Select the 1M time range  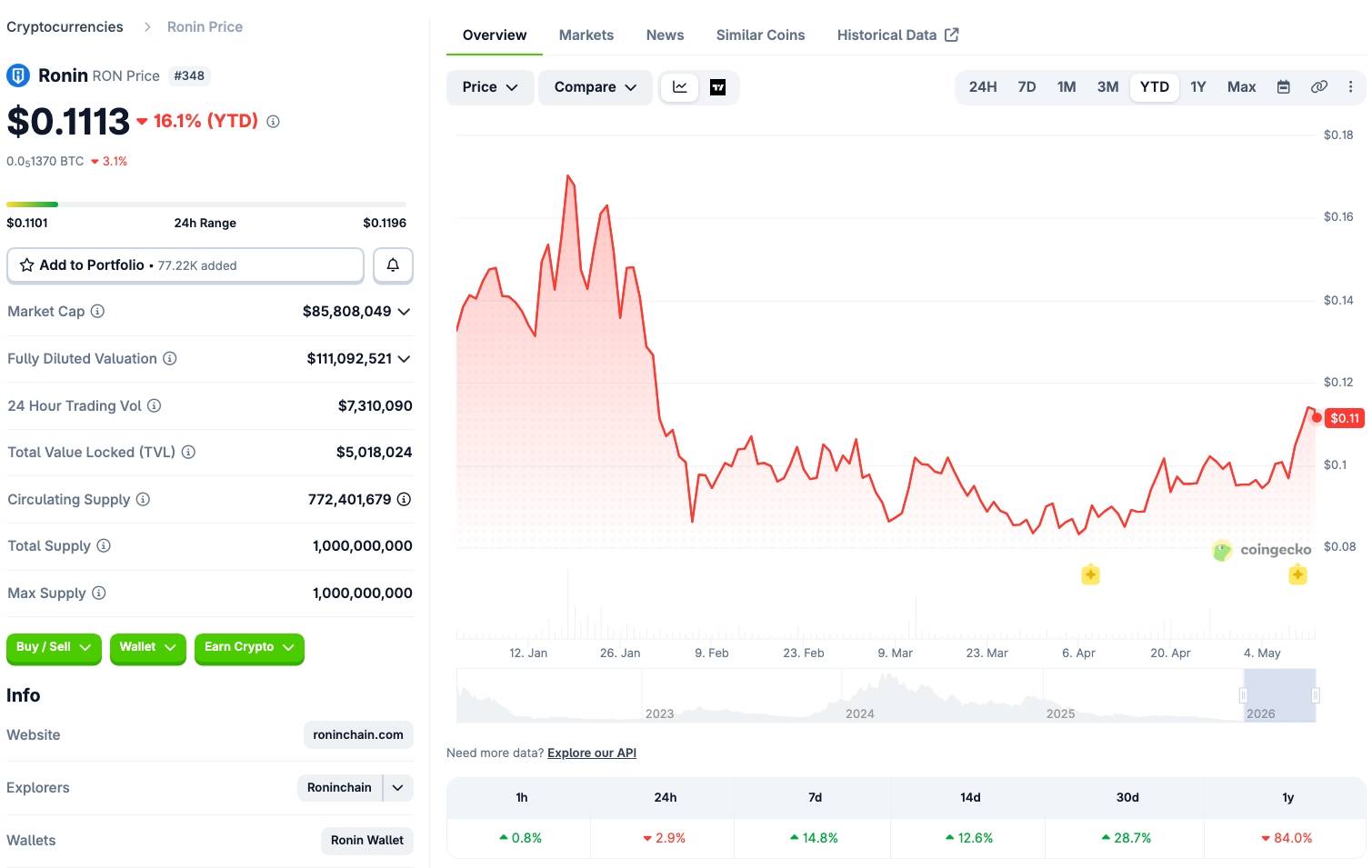coord(1067,87)
